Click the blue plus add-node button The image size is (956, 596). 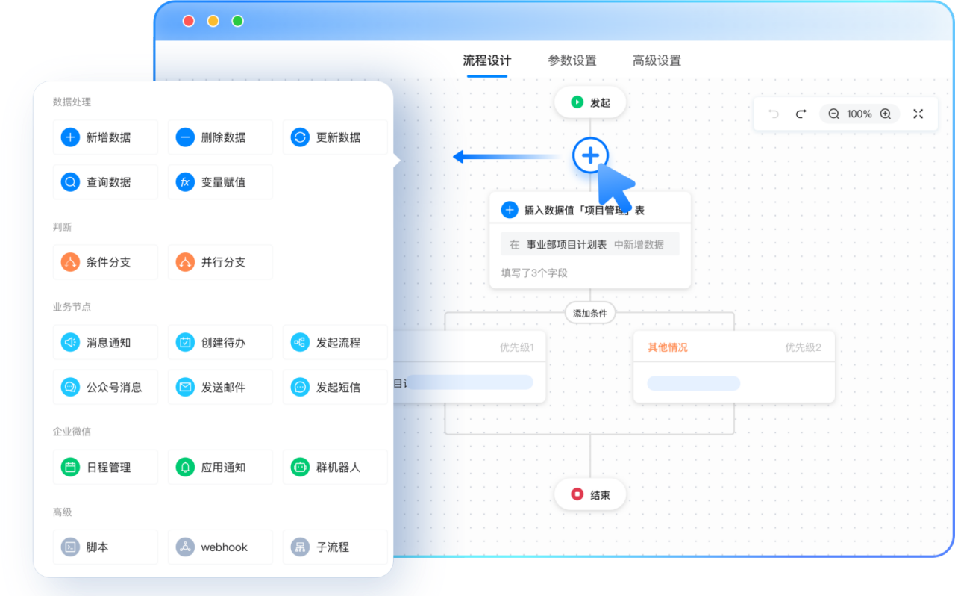coord(590,156)
